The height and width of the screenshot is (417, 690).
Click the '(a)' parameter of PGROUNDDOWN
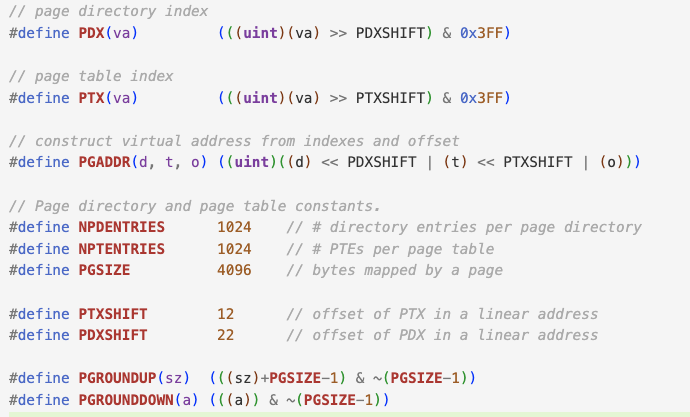[187, 400]
